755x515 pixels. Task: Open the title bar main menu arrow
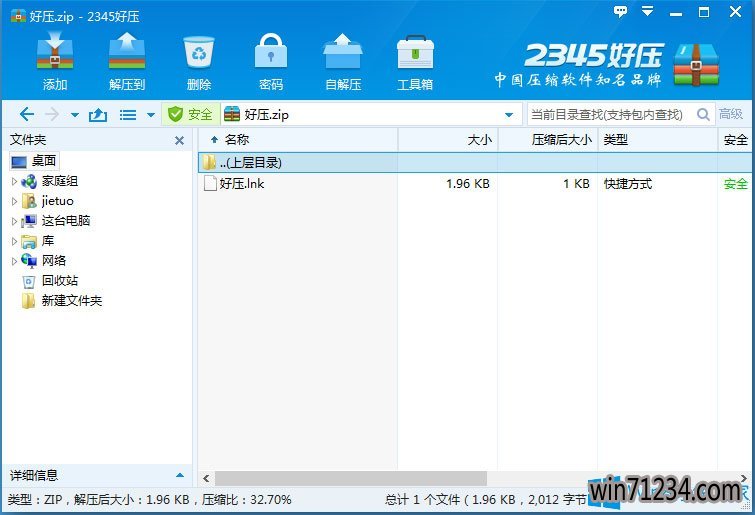click(648, 11)
